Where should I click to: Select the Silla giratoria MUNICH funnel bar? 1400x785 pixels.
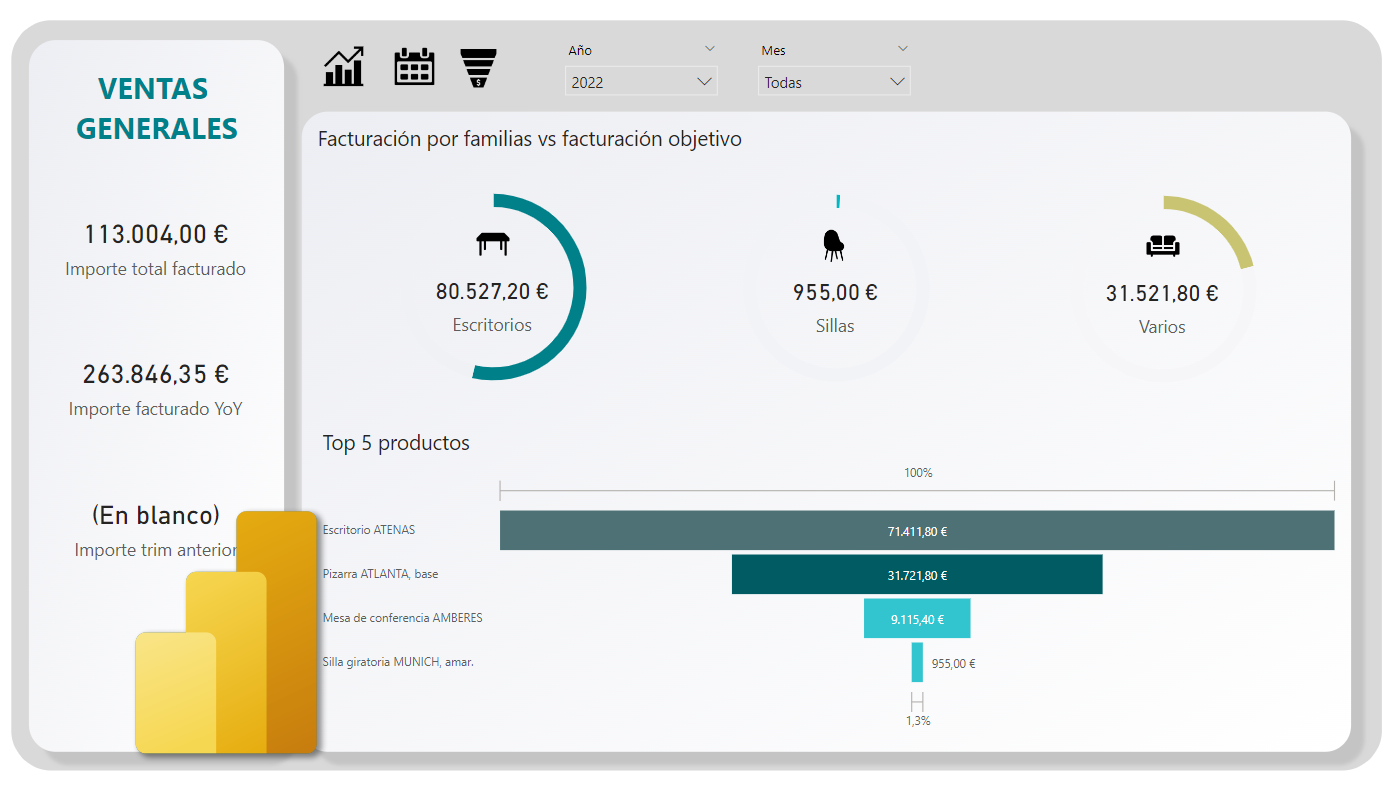pyautogui.click(x=917, y=662)
